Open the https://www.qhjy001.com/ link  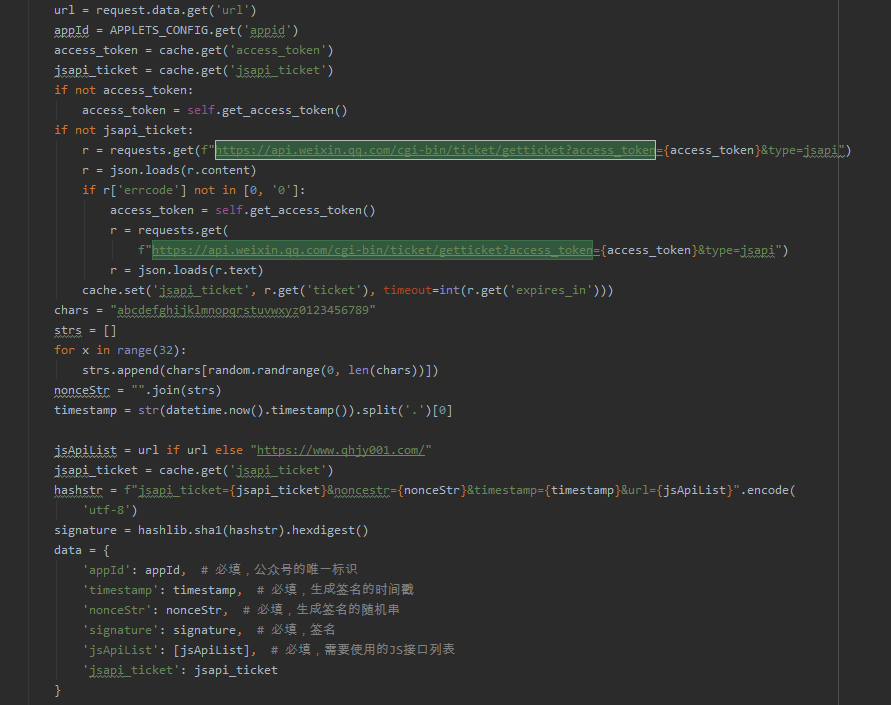341,450
